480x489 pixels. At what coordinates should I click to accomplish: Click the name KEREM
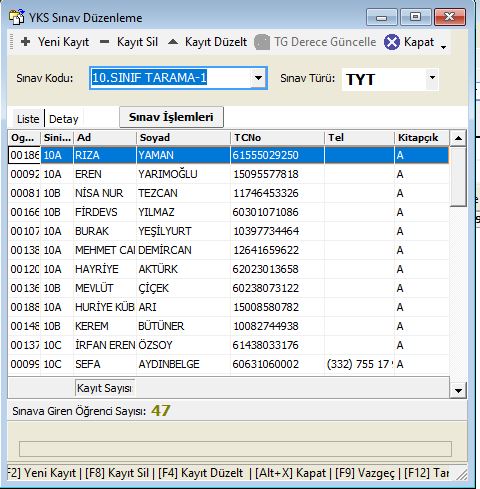coord(92,326)
